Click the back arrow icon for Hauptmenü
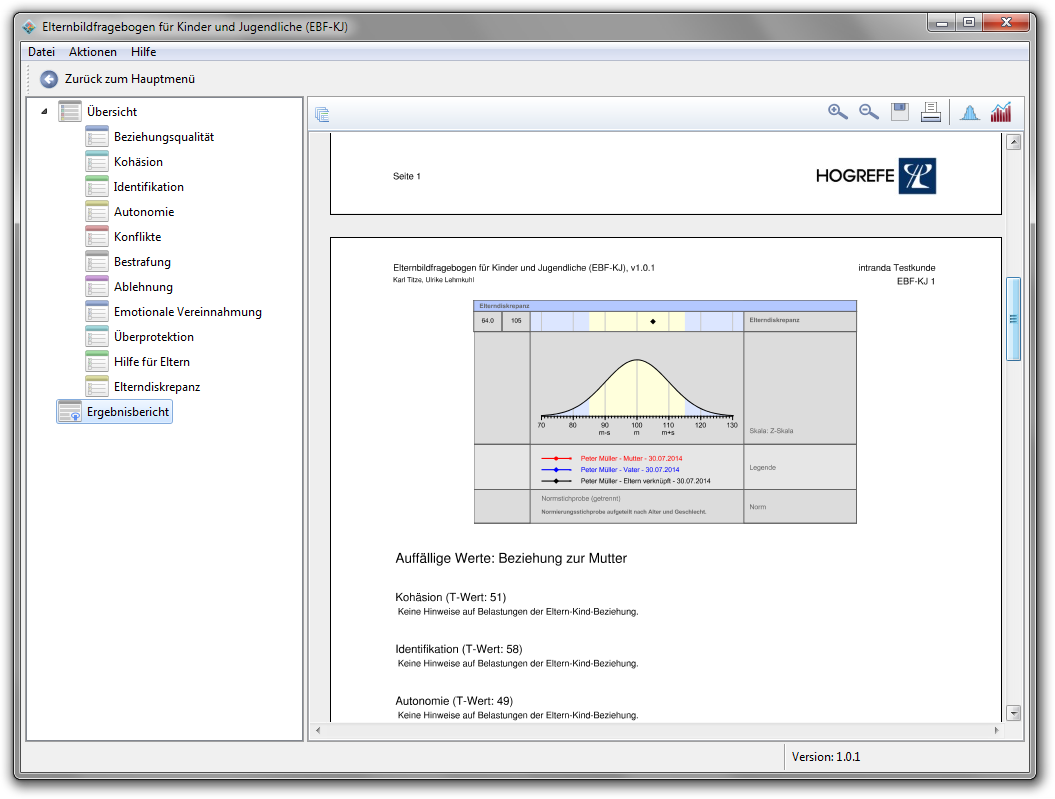This screenshot has height=799, width=1055. pyautogui.click(x=49, y=79)
